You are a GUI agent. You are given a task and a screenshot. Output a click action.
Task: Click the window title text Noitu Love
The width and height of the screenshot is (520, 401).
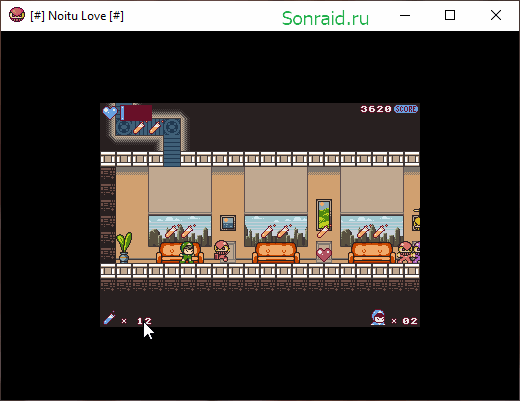click(77, 16)
